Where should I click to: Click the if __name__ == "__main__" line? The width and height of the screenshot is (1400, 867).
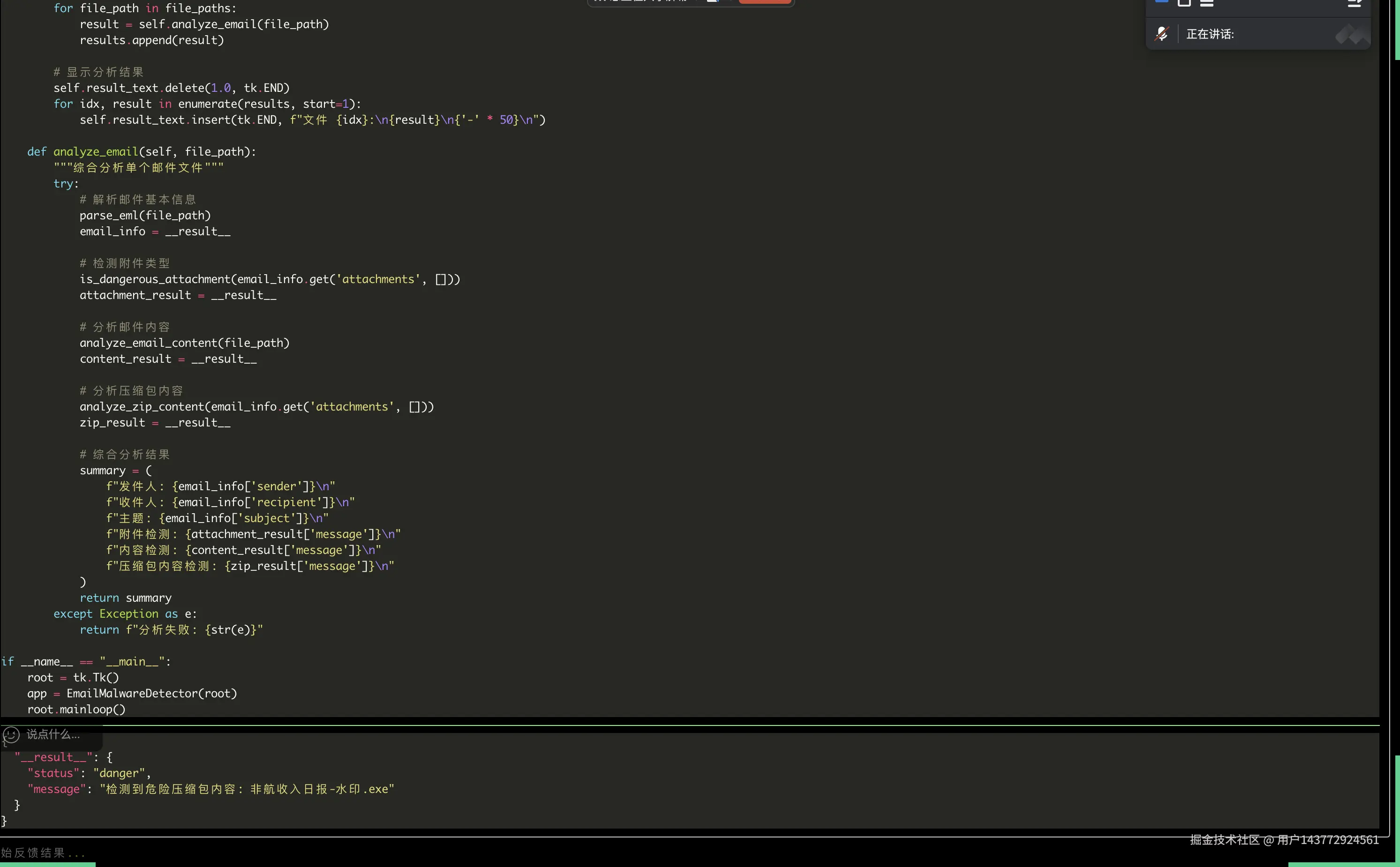(86, 662)
